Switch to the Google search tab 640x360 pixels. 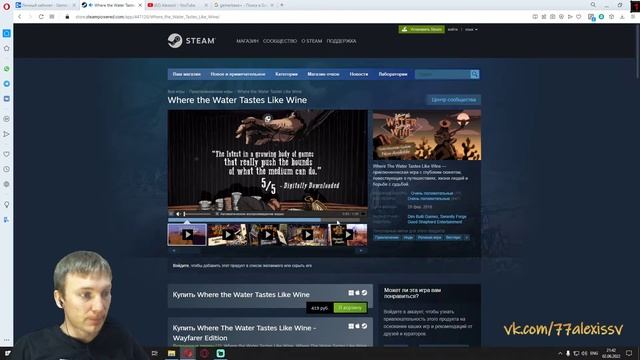click(x=243, y=5)
